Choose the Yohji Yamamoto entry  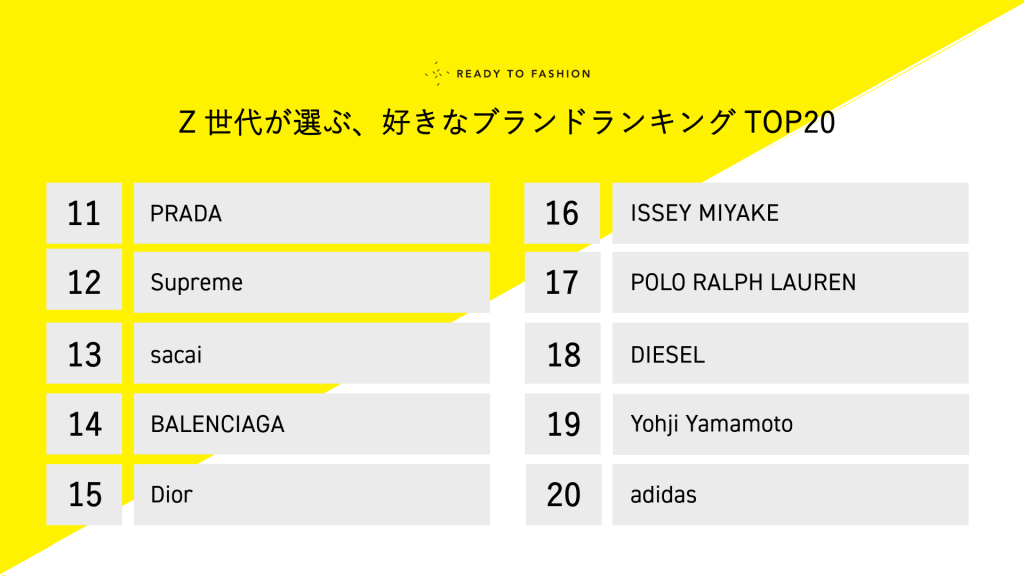pyautogui.click(x=790, y=424)
